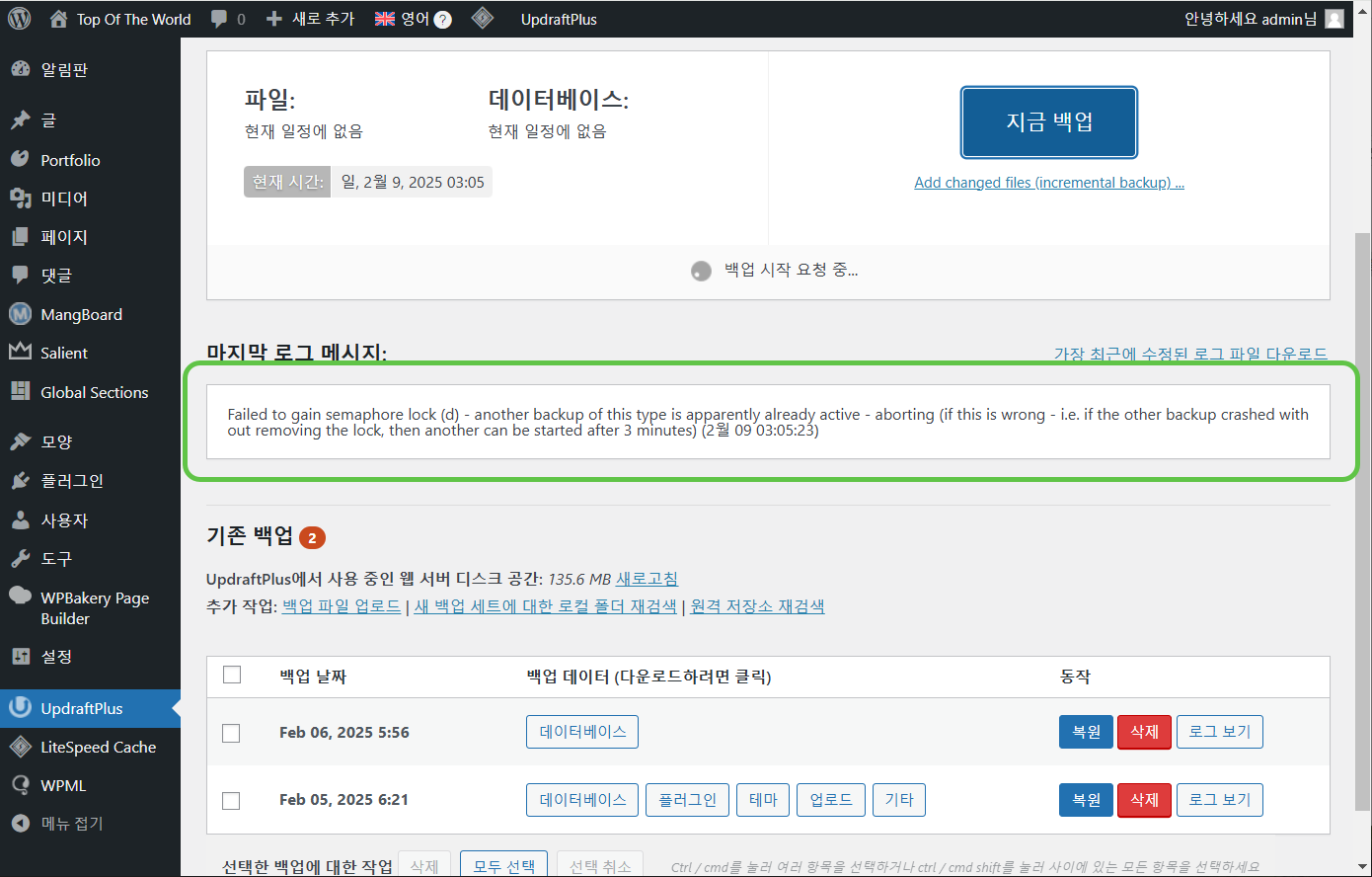Click red 삭제 for the Feb 05 backup
1372x877 pixels.
click(1144, 800)
